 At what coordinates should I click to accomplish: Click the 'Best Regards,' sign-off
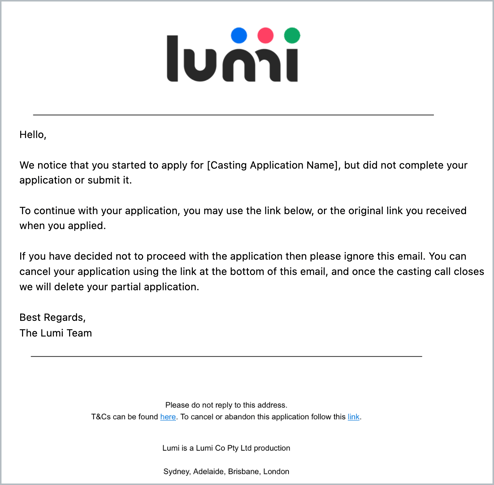(53, 318)
